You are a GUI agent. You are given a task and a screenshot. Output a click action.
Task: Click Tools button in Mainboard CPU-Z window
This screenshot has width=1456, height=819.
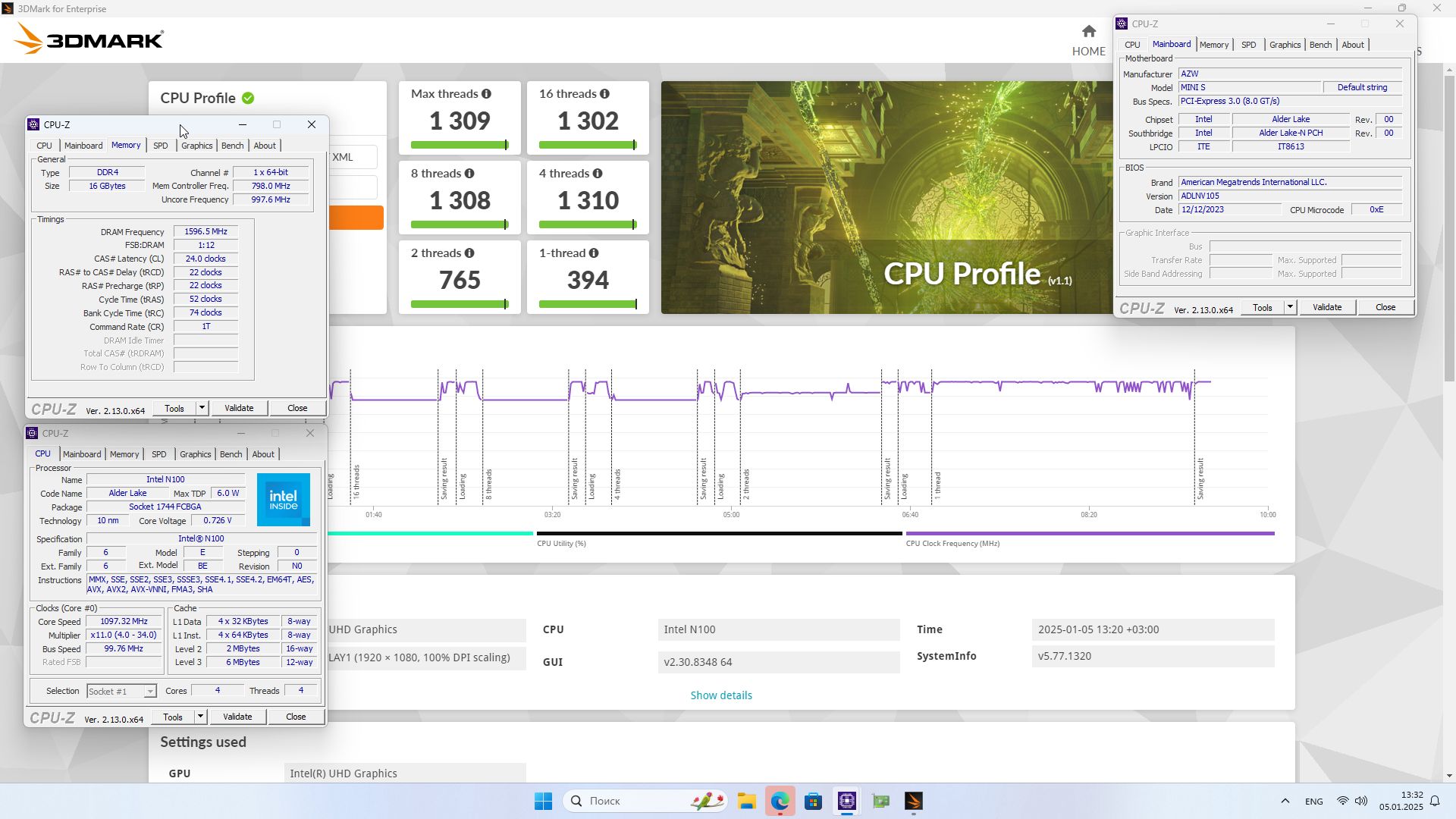(1263, 307)
